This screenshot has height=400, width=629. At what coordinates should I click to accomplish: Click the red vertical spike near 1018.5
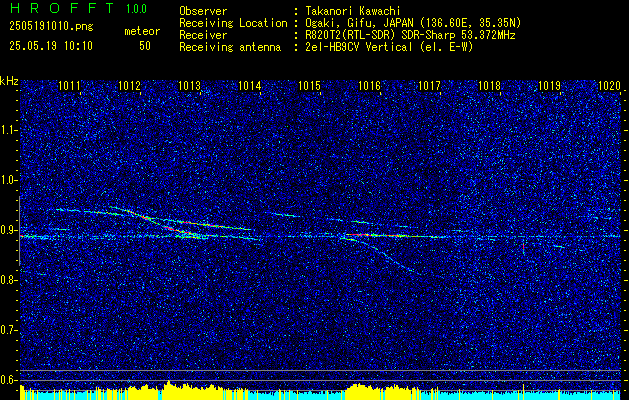523,248
